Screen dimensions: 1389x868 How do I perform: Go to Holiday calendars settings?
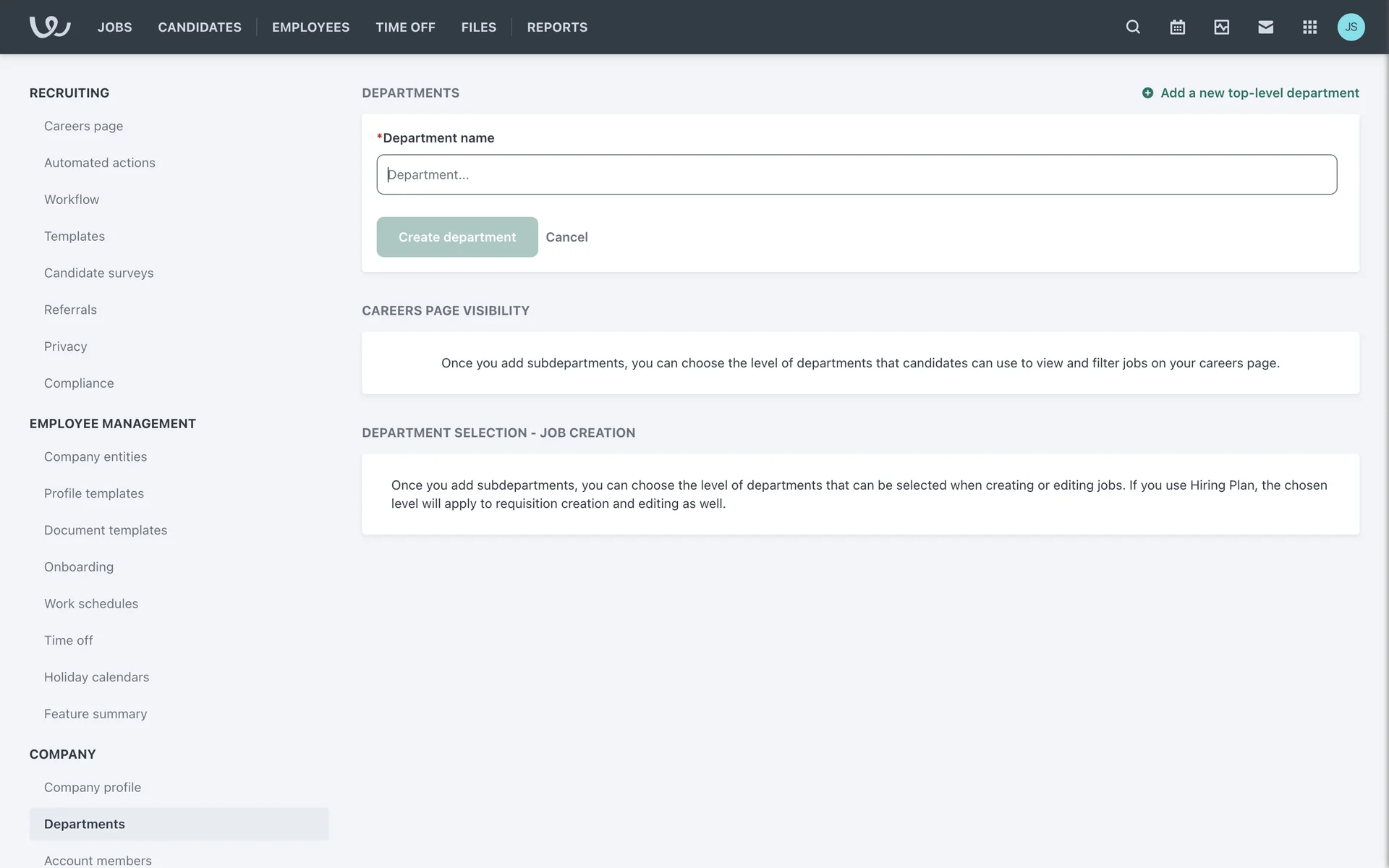(96, 677)
